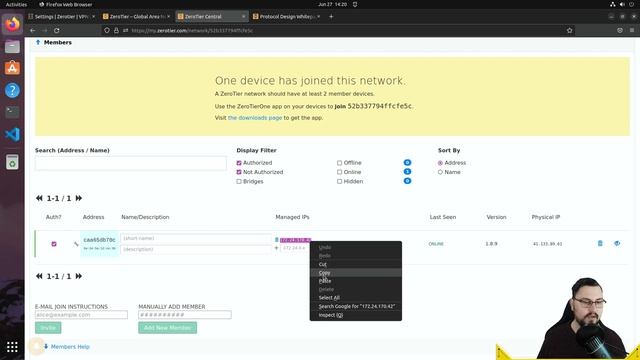Search Google for 172.24.170.42
Viewport: 640px width, 360px height.
point(356,306)
